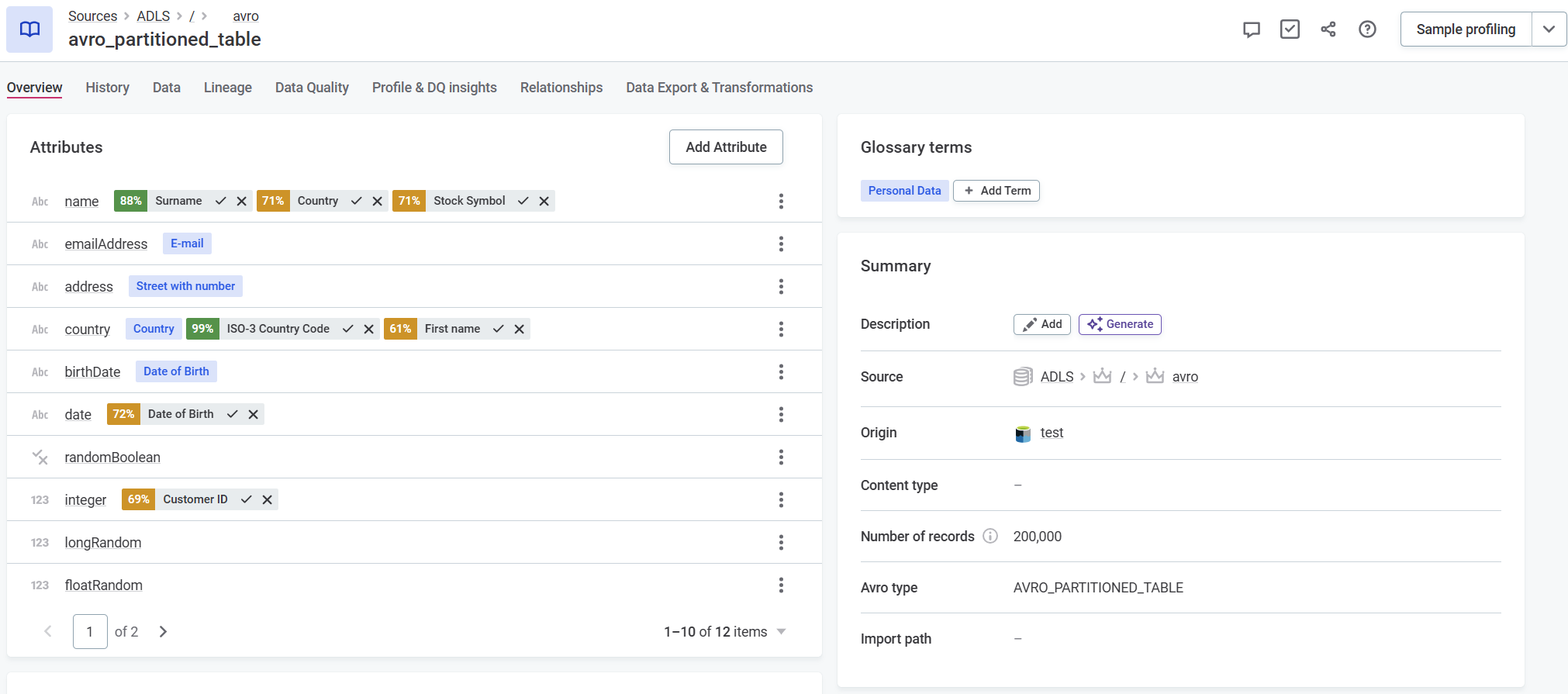This screenshot has height=694, width=1568.
Task: Click the tasks checkmark icon in header
Action: (1290, 29)
